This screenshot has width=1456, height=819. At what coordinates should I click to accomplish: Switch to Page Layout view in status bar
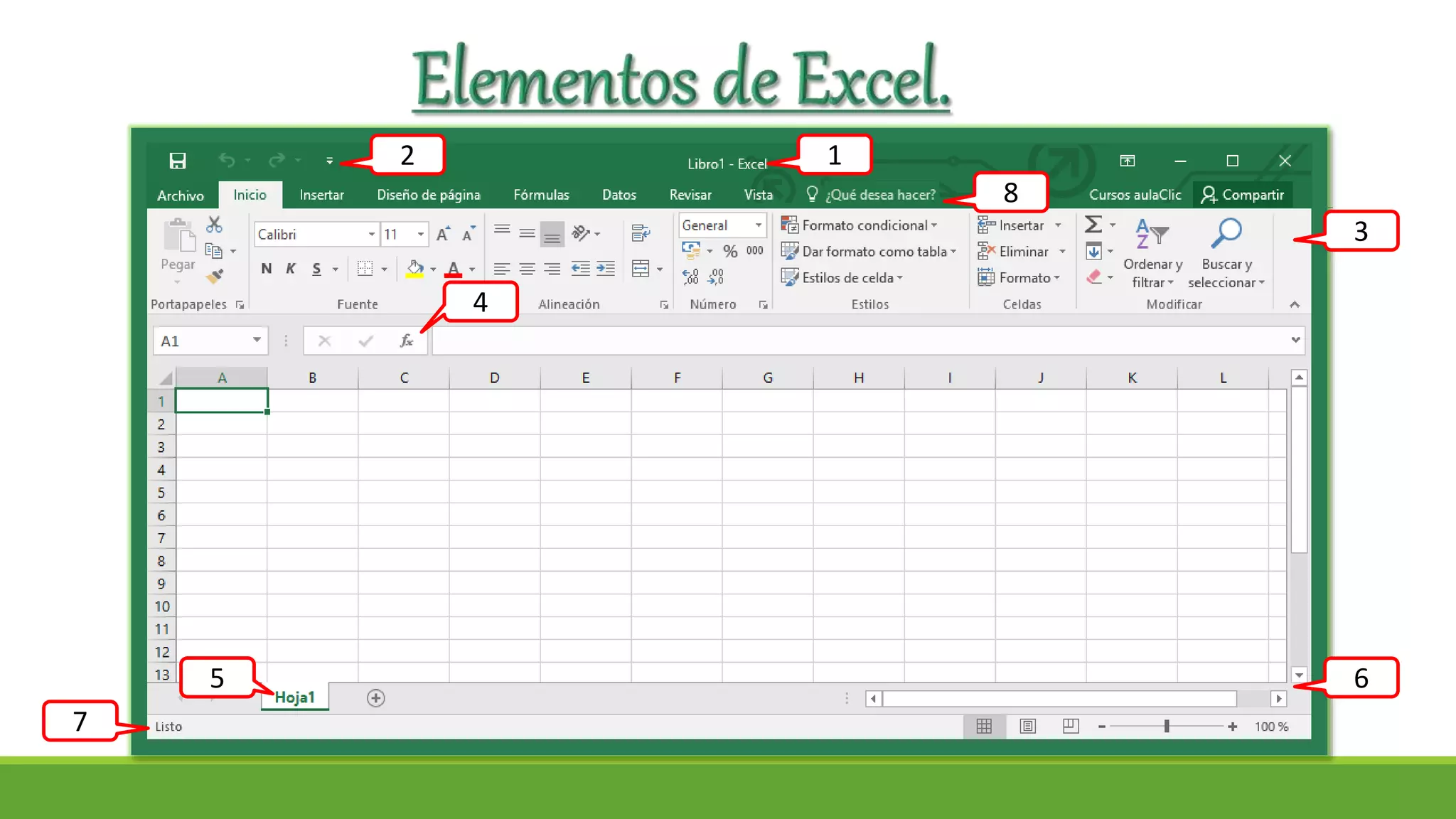[x=1027, y=726]
